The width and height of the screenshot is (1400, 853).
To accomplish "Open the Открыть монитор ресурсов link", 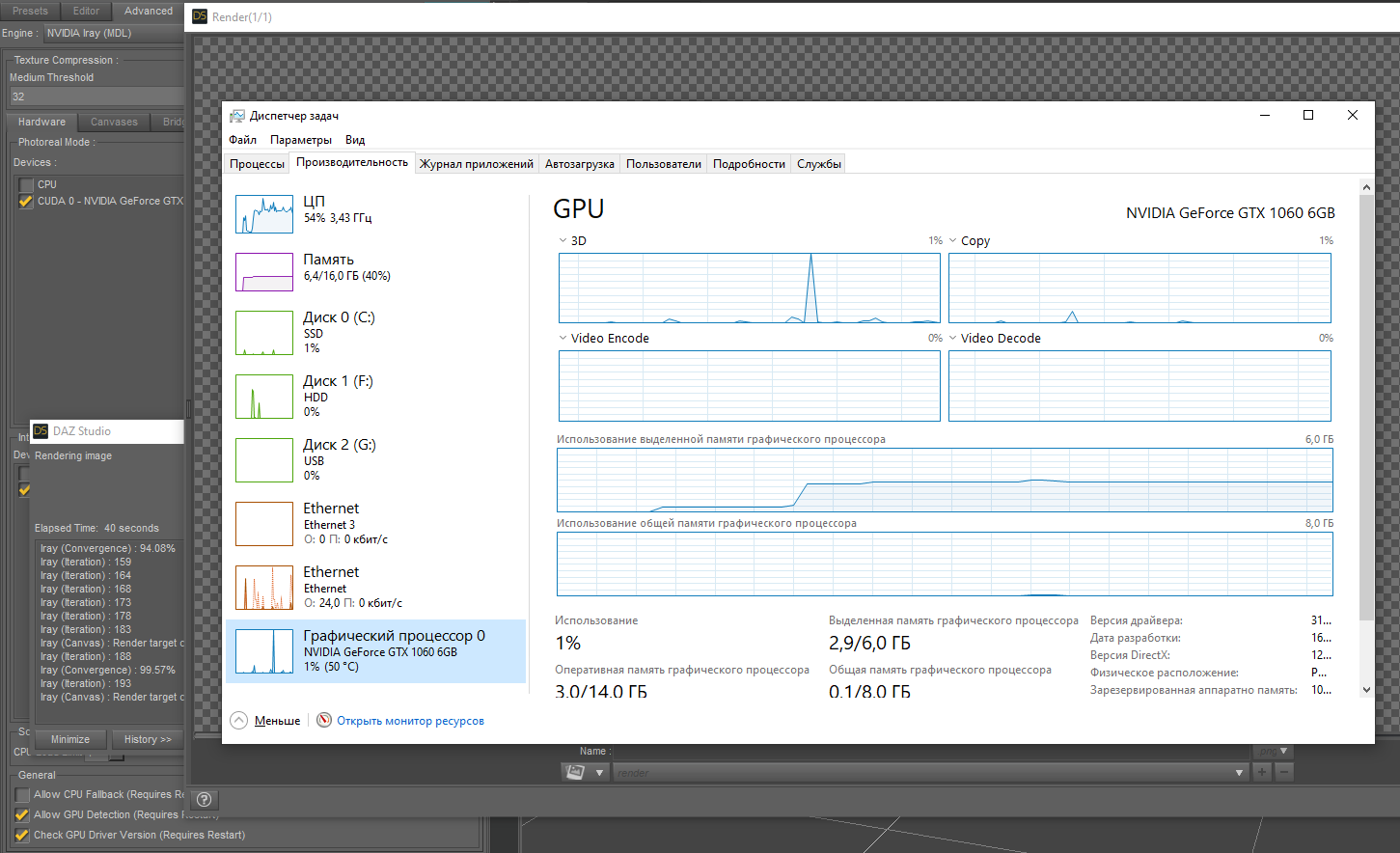I will [410, 721].
